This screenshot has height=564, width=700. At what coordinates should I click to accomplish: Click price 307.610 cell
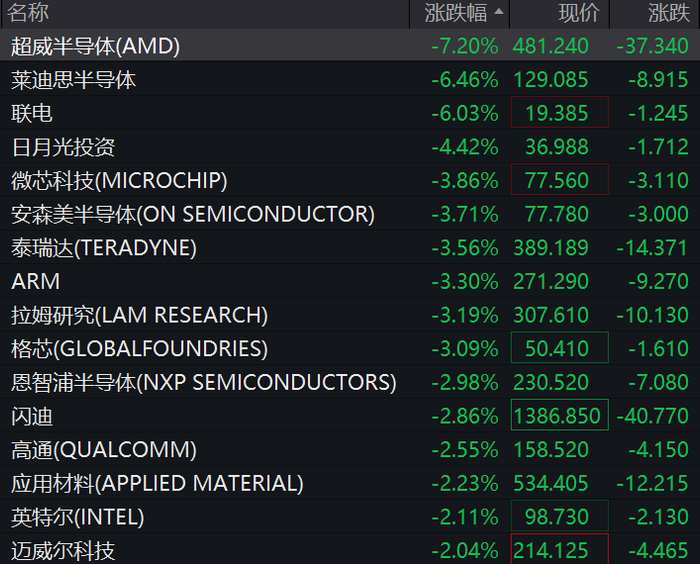point(550,315)
